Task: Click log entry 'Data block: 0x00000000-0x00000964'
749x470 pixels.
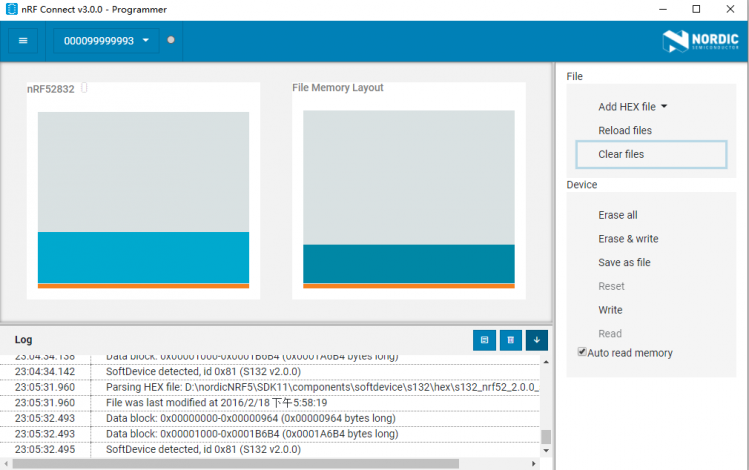Action: coord(270,418)
